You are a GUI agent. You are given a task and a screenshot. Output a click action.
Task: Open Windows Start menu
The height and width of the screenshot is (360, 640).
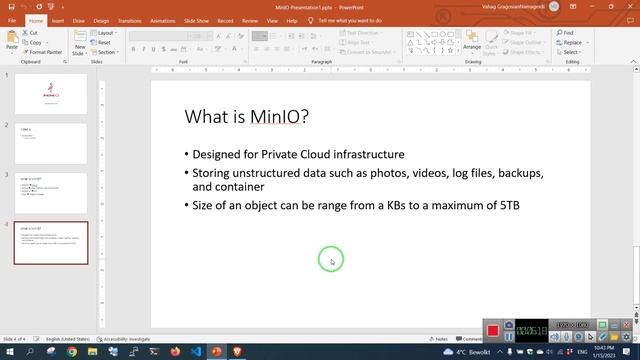click(9, 351)
